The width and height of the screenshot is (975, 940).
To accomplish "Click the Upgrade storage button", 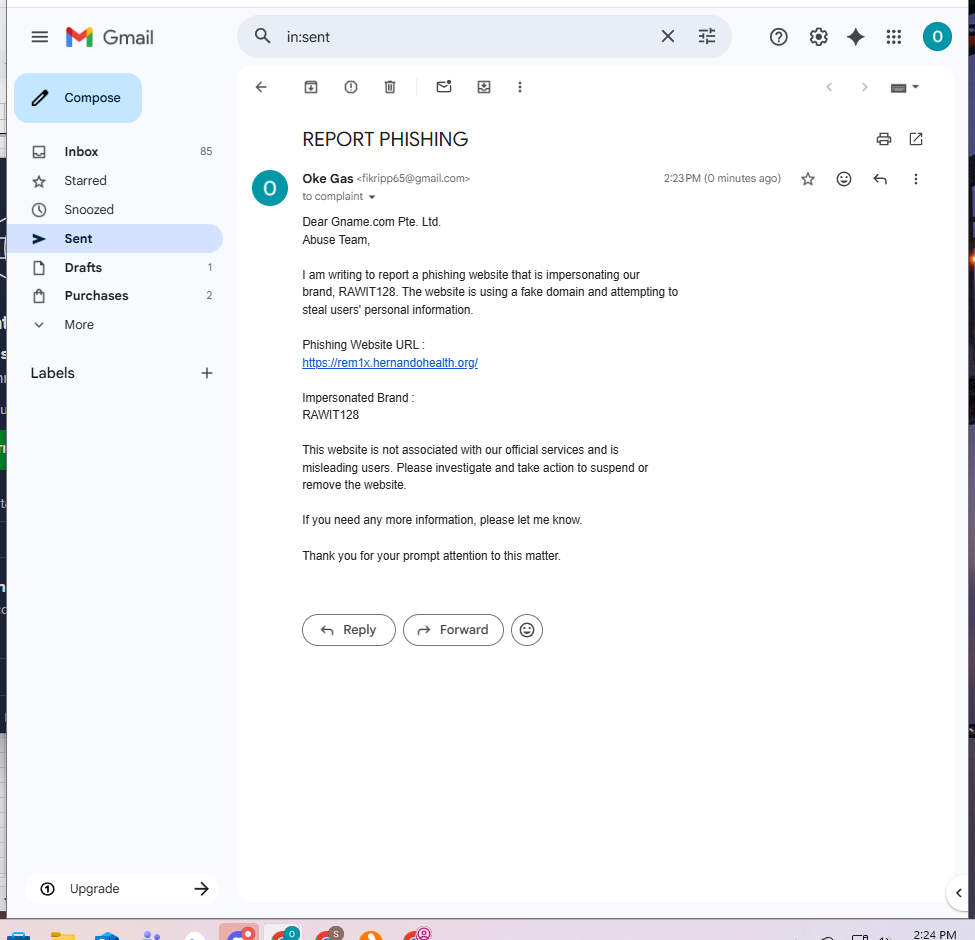I will (x=122, y=889).
